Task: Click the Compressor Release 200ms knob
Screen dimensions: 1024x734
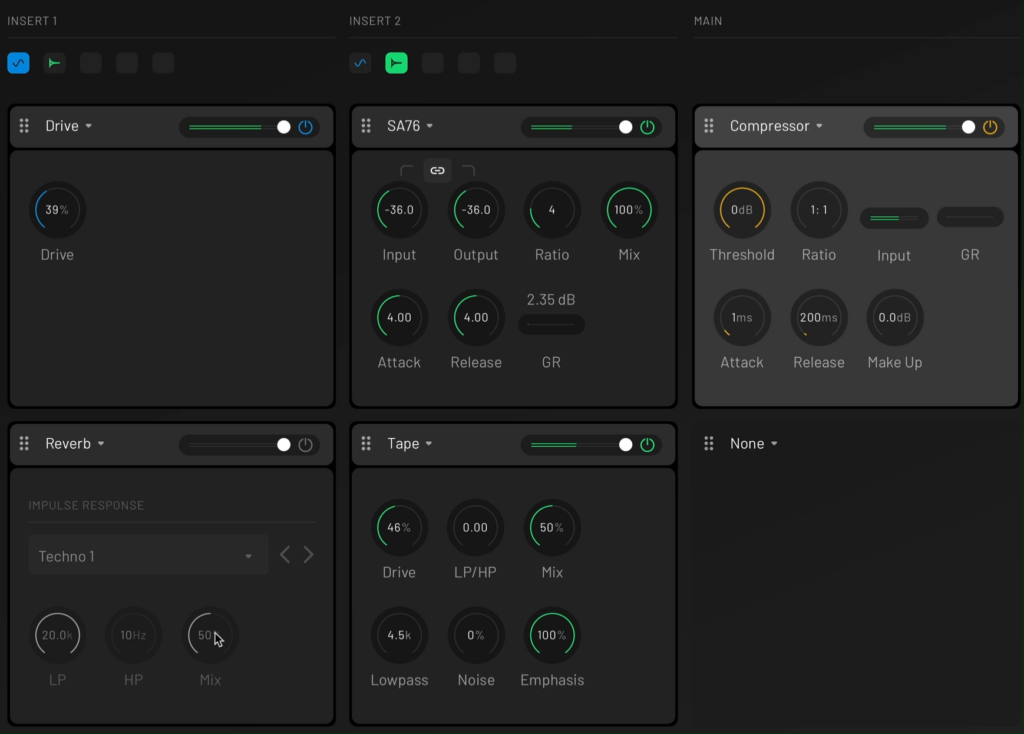Action: click(819, 317)
